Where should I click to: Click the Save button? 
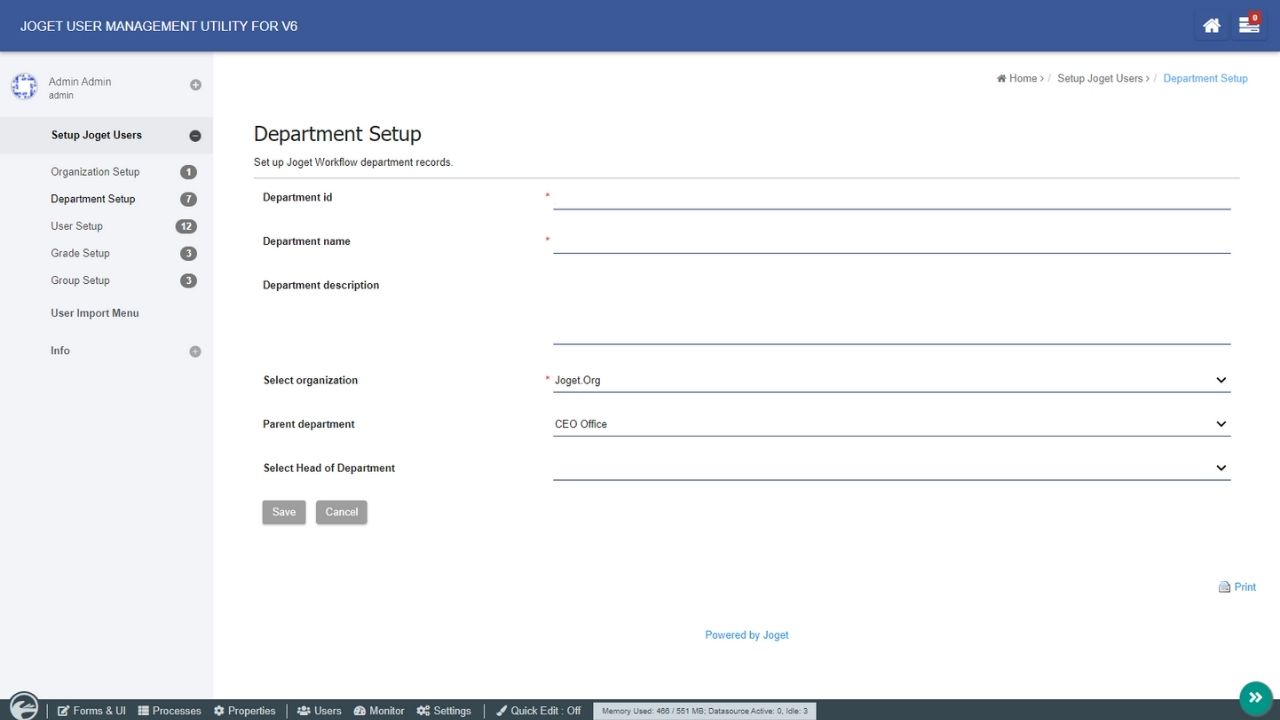(x=284, y=512)
